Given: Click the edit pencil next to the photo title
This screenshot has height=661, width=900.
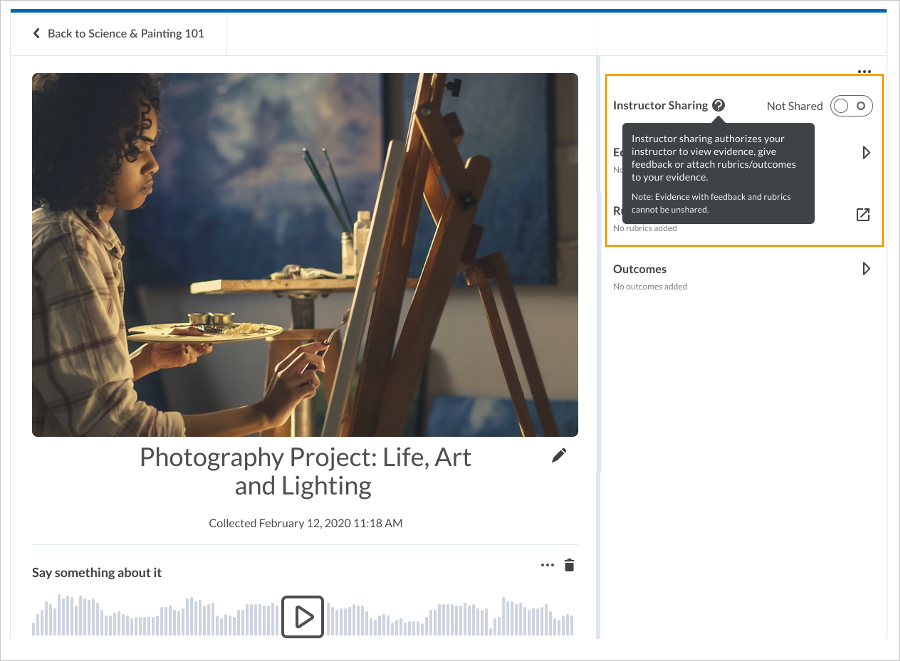Looking at the screenshot, I should pos(559,455).
